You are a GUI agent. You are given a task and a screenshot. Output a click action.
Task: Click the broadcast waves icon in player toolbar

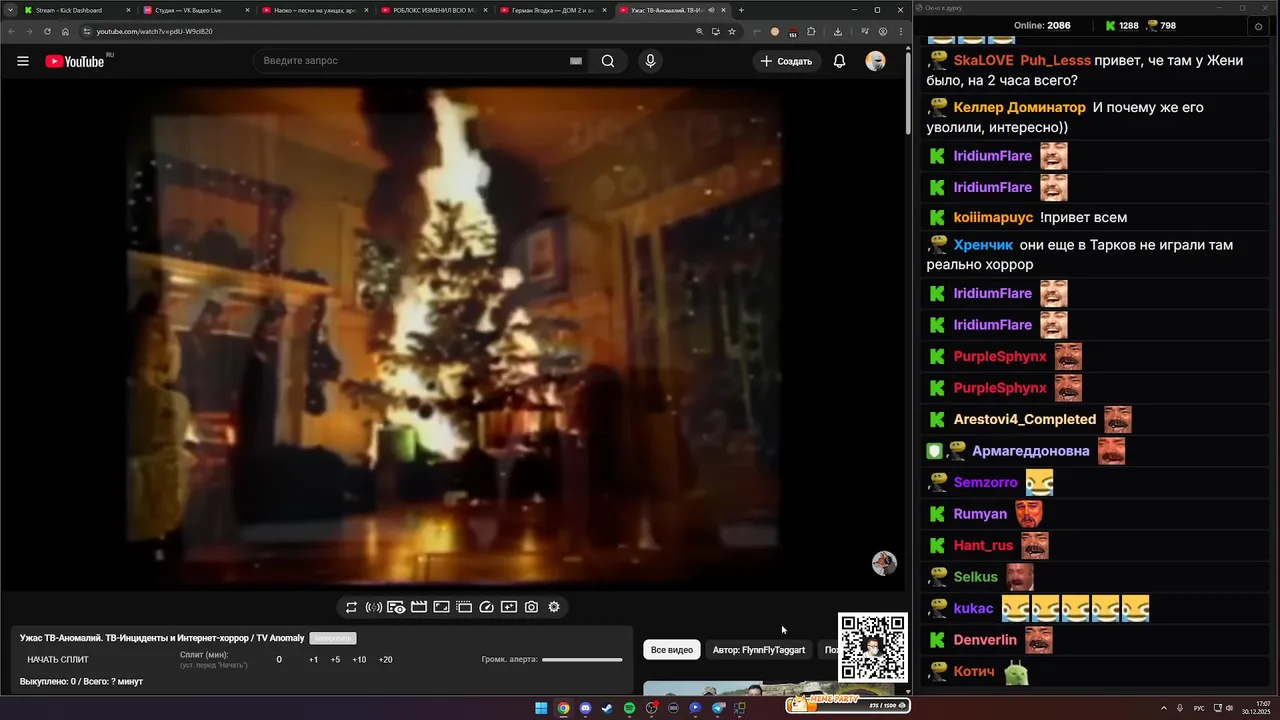click(x=374, y=607)
